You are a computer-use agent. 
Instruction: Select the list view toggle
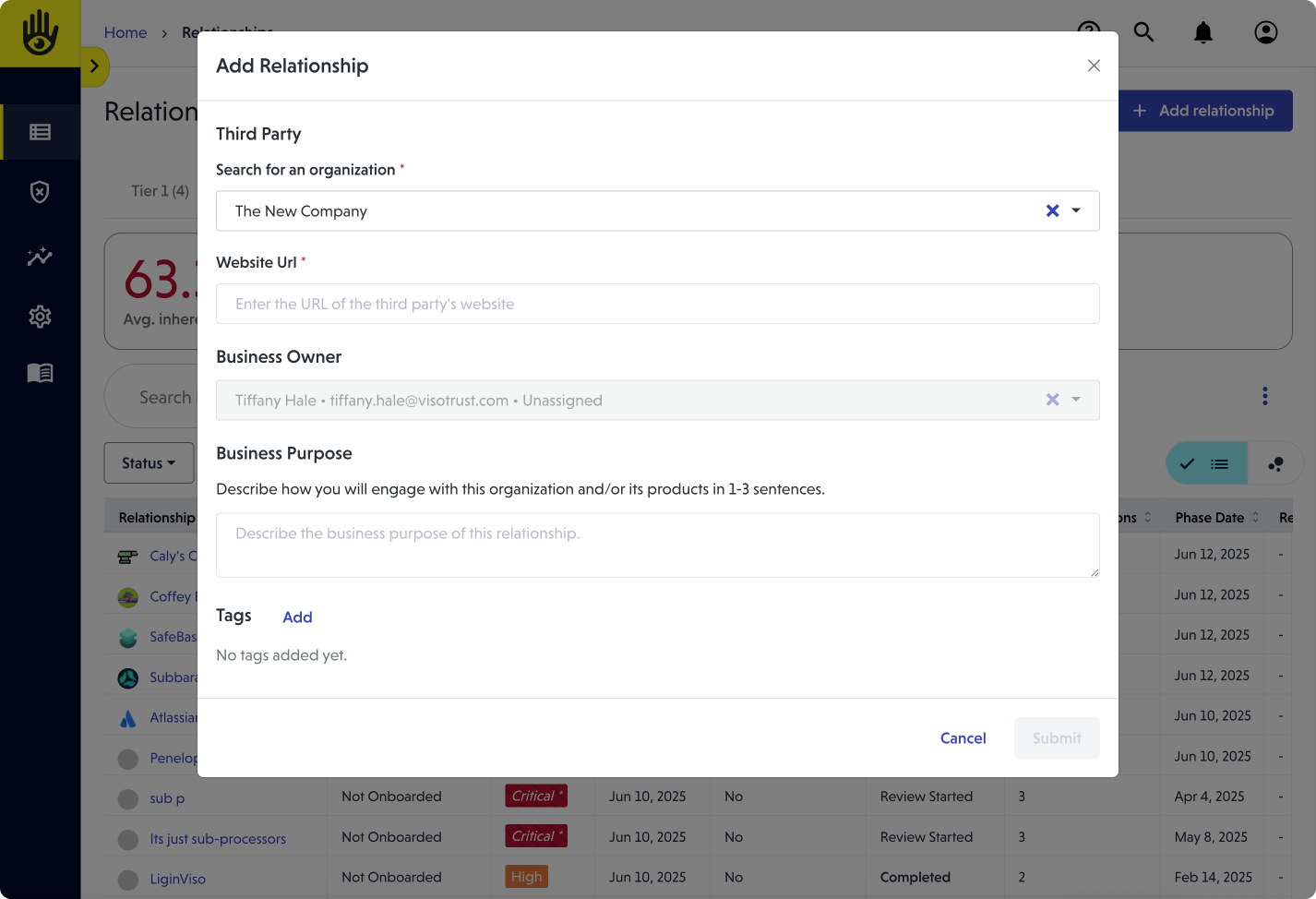(x=1207, y=463)
